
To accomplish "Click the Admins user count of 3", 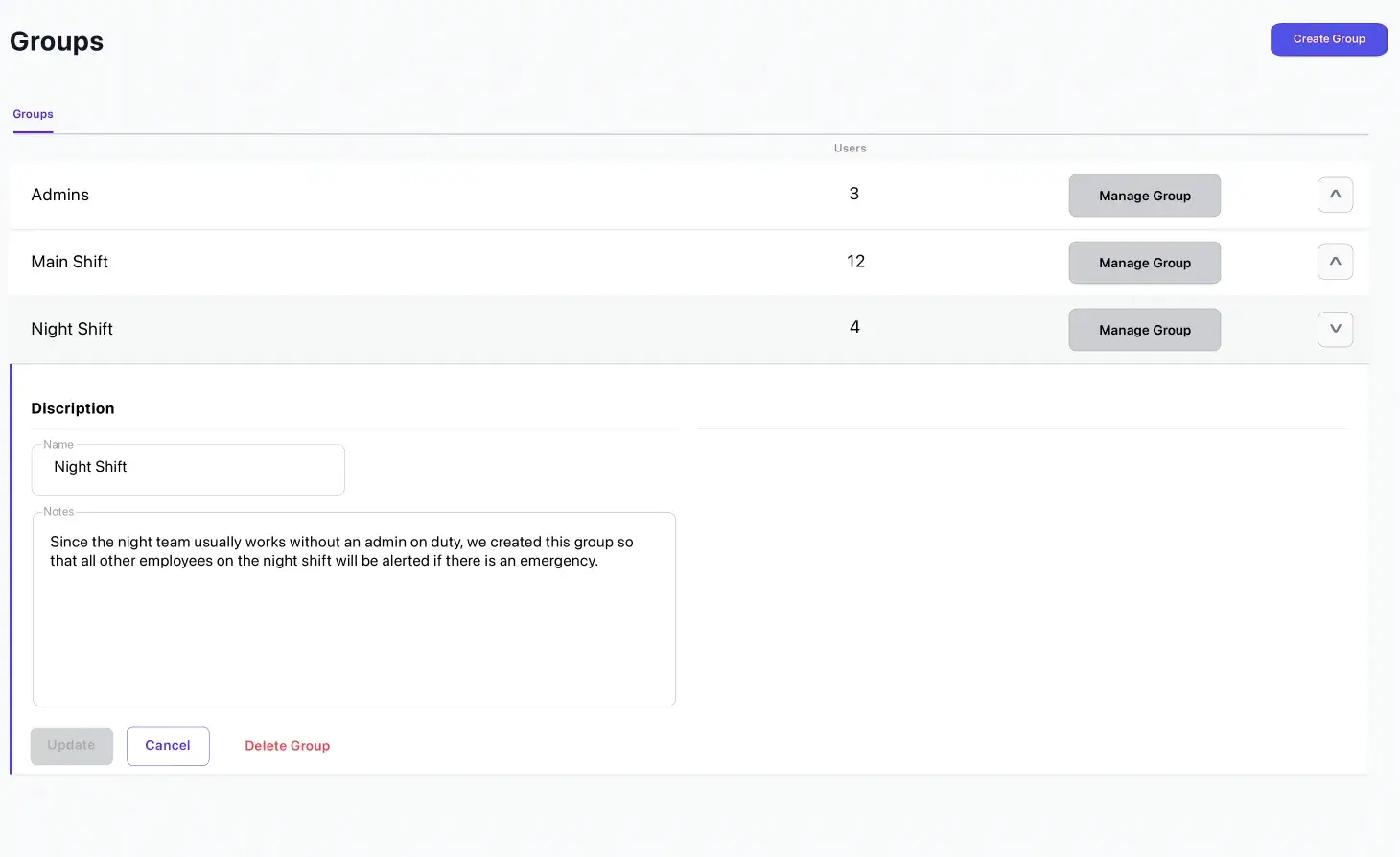I will [x=853, y=194].
